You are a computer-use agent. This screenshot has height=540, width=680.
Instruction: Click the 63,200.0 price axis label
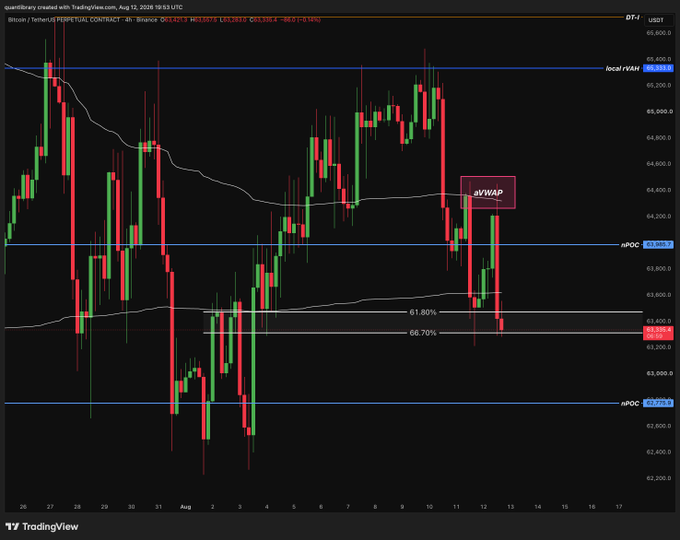point(658,347)
